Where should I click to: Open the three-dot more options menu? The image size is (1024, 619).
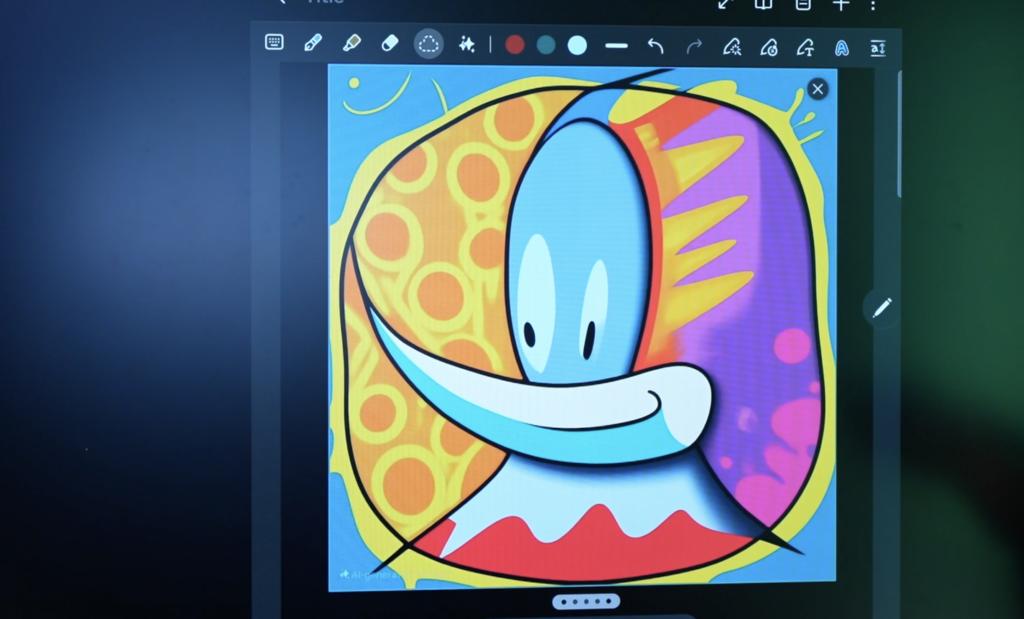click(x=873, y=5)
